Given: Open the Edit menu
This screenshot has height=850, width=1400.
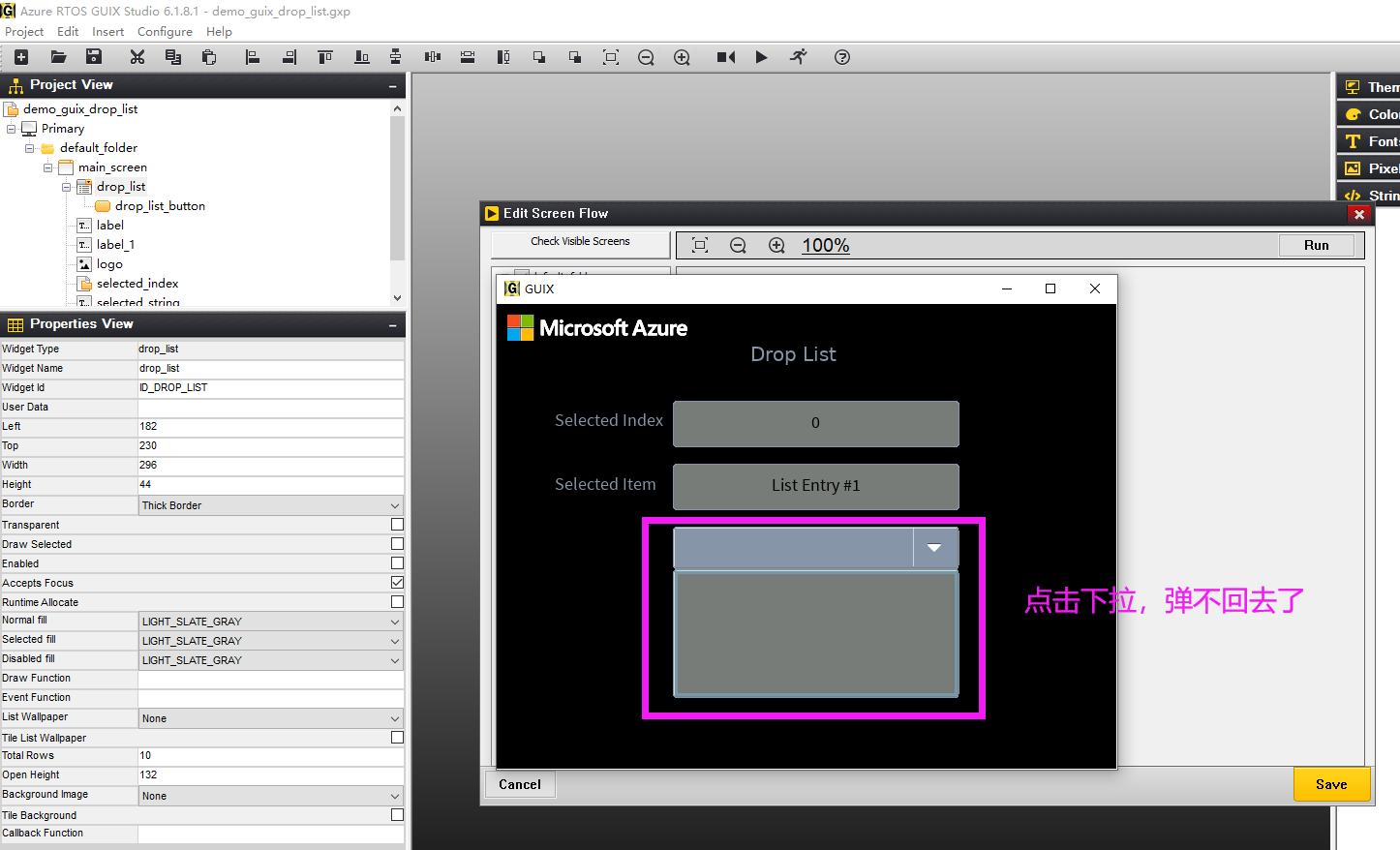Looking at the screenshot, I should [x=68, y=32].
